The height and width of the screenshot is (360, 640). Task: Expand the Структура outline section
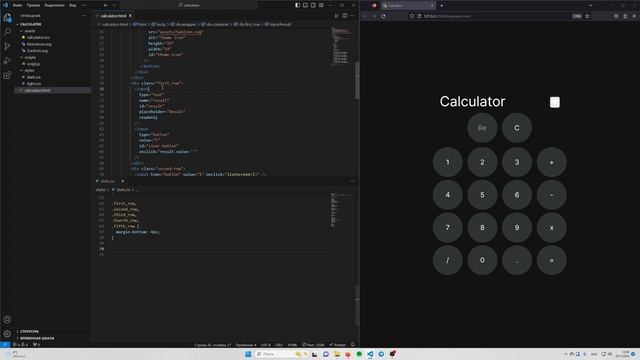29,331
